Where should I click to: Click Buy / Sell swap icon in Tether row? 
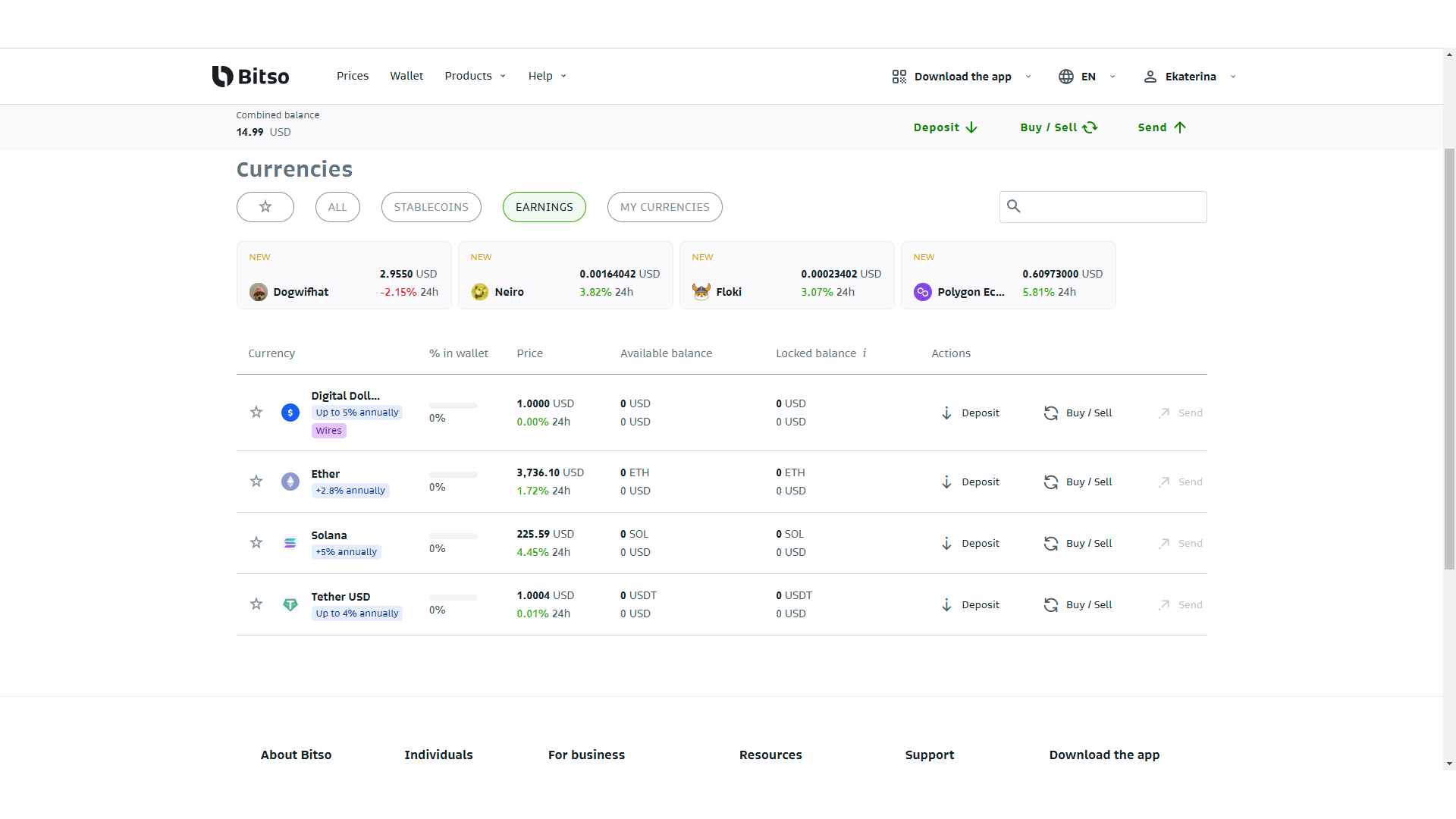(1051, 605)
